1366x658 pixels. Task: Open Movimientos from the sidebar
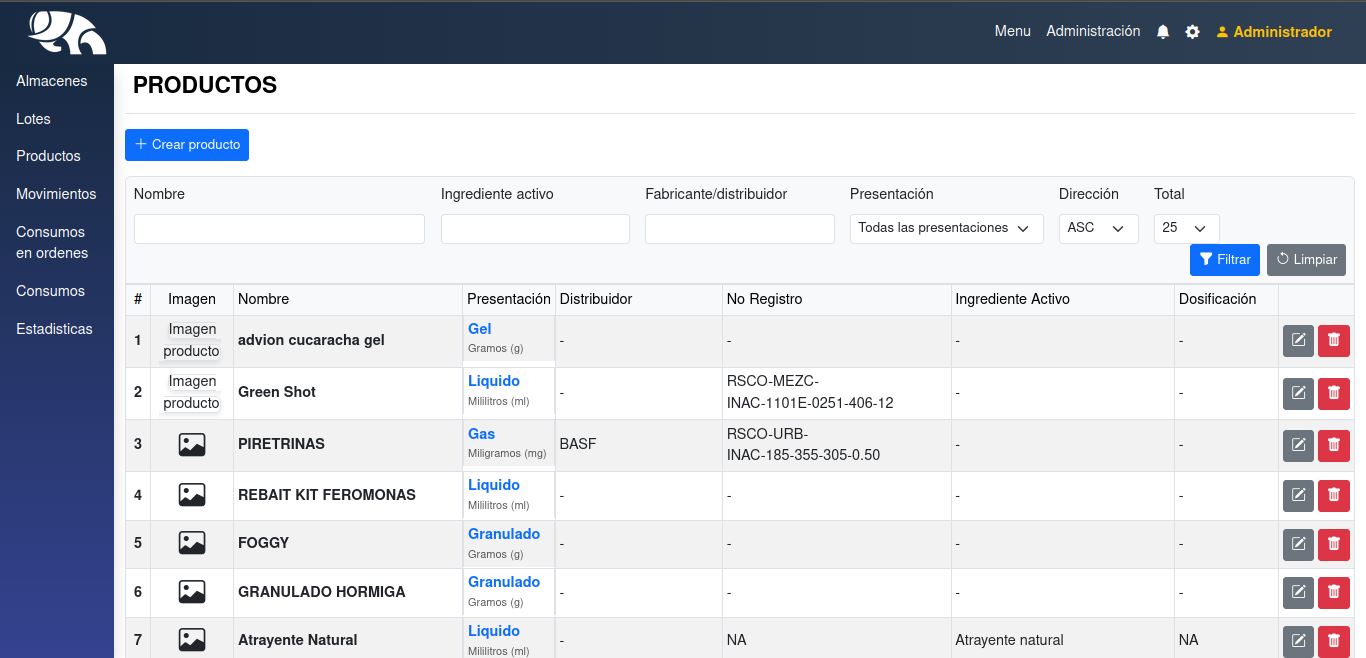pos(56,194)
